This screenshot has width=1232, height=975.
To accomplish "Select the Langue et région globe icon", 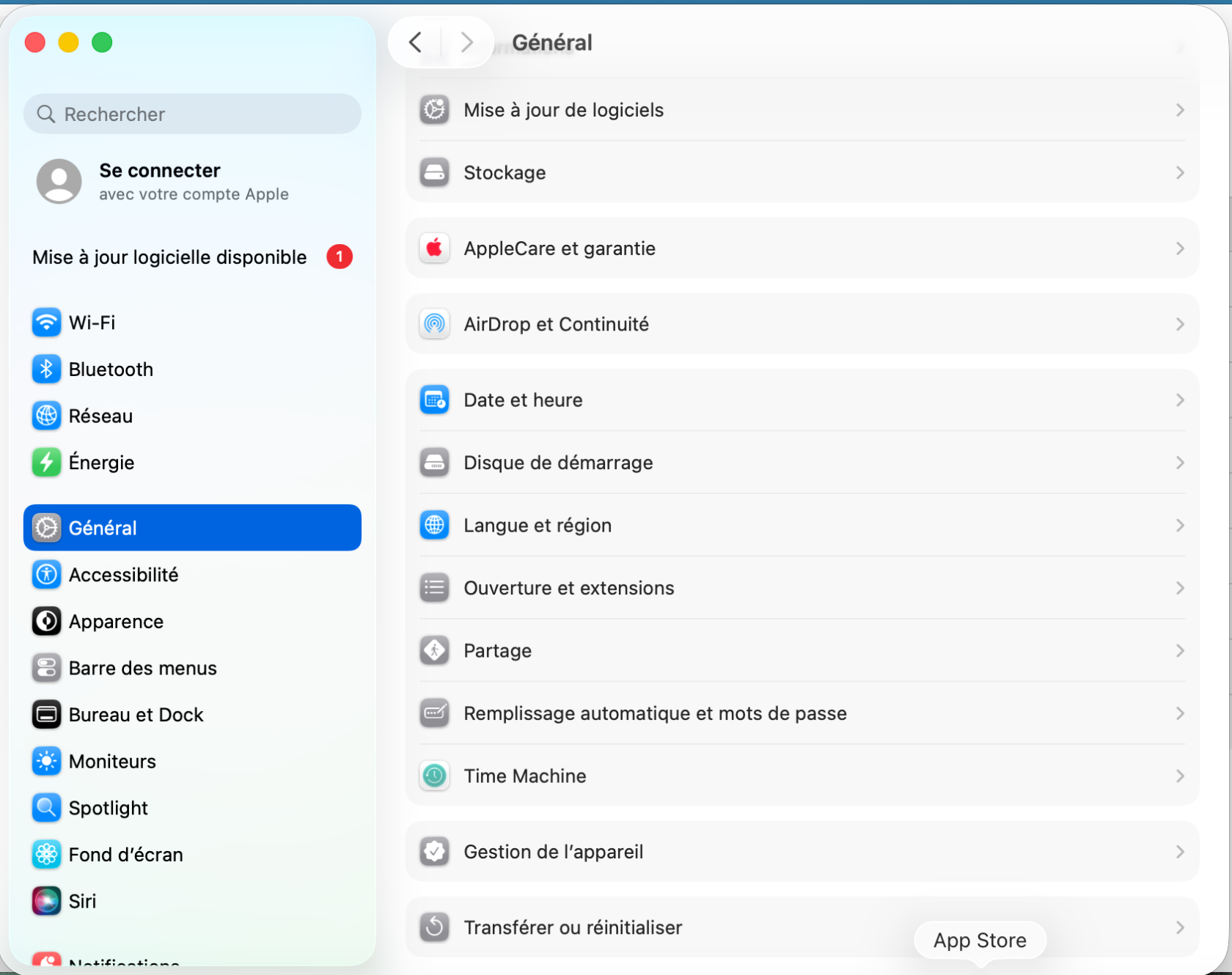I will 434,526.
